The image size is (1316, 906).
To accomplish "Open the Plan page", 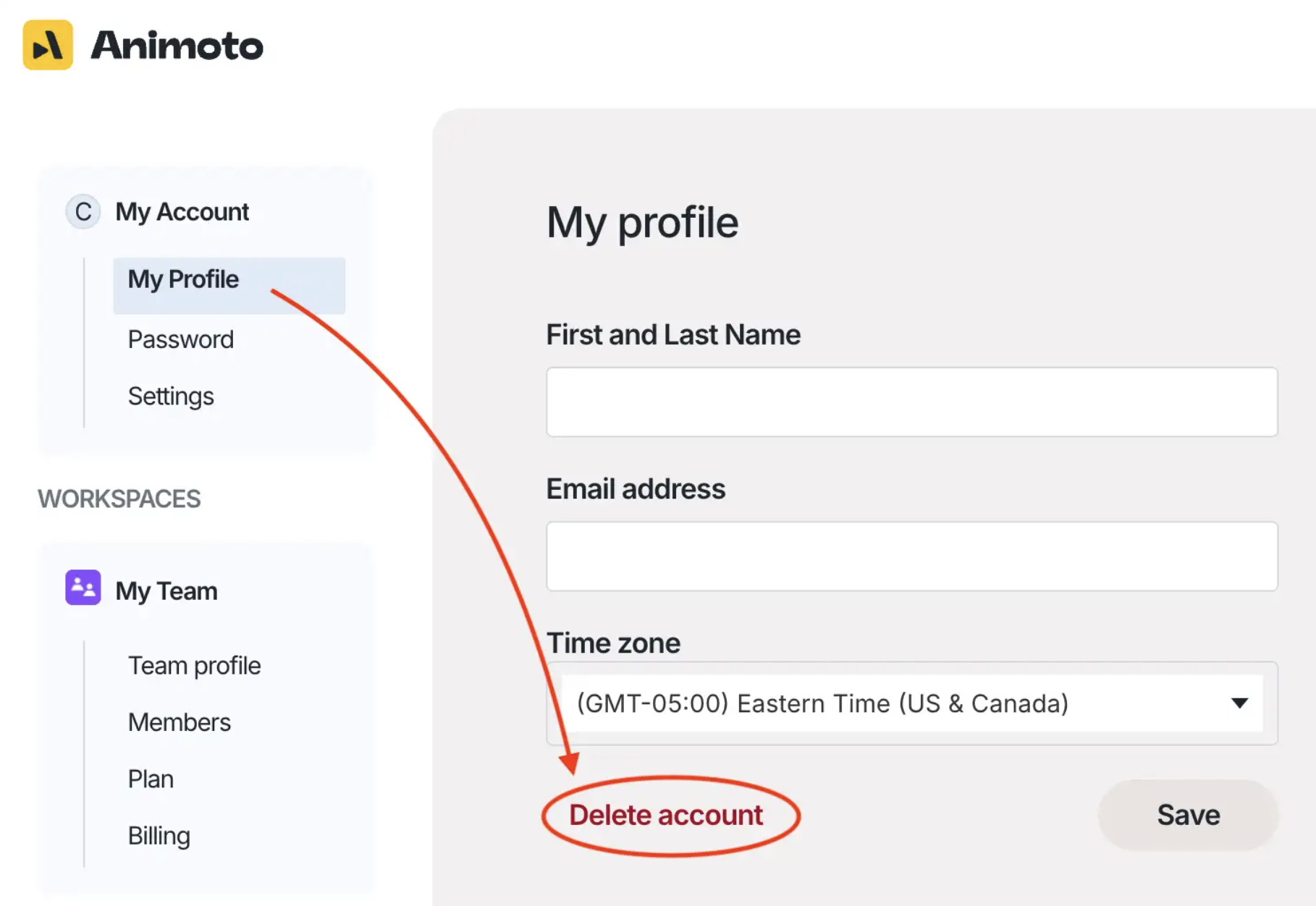I will (151, 779).
